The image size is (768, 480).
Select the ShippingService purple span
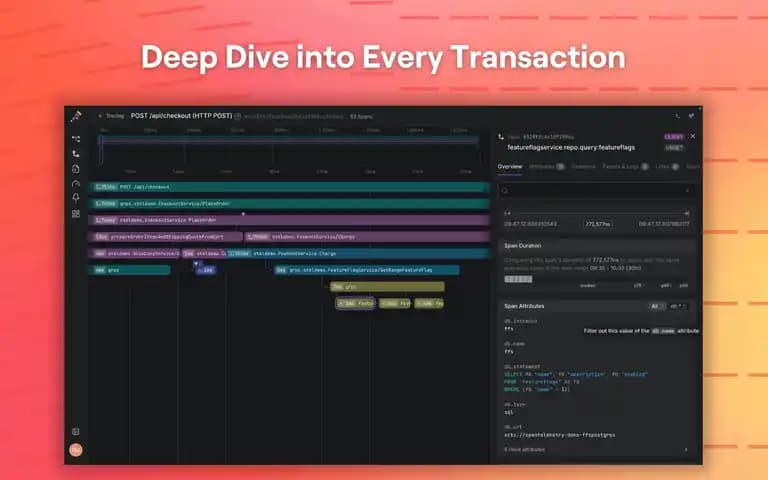[135, 254]
